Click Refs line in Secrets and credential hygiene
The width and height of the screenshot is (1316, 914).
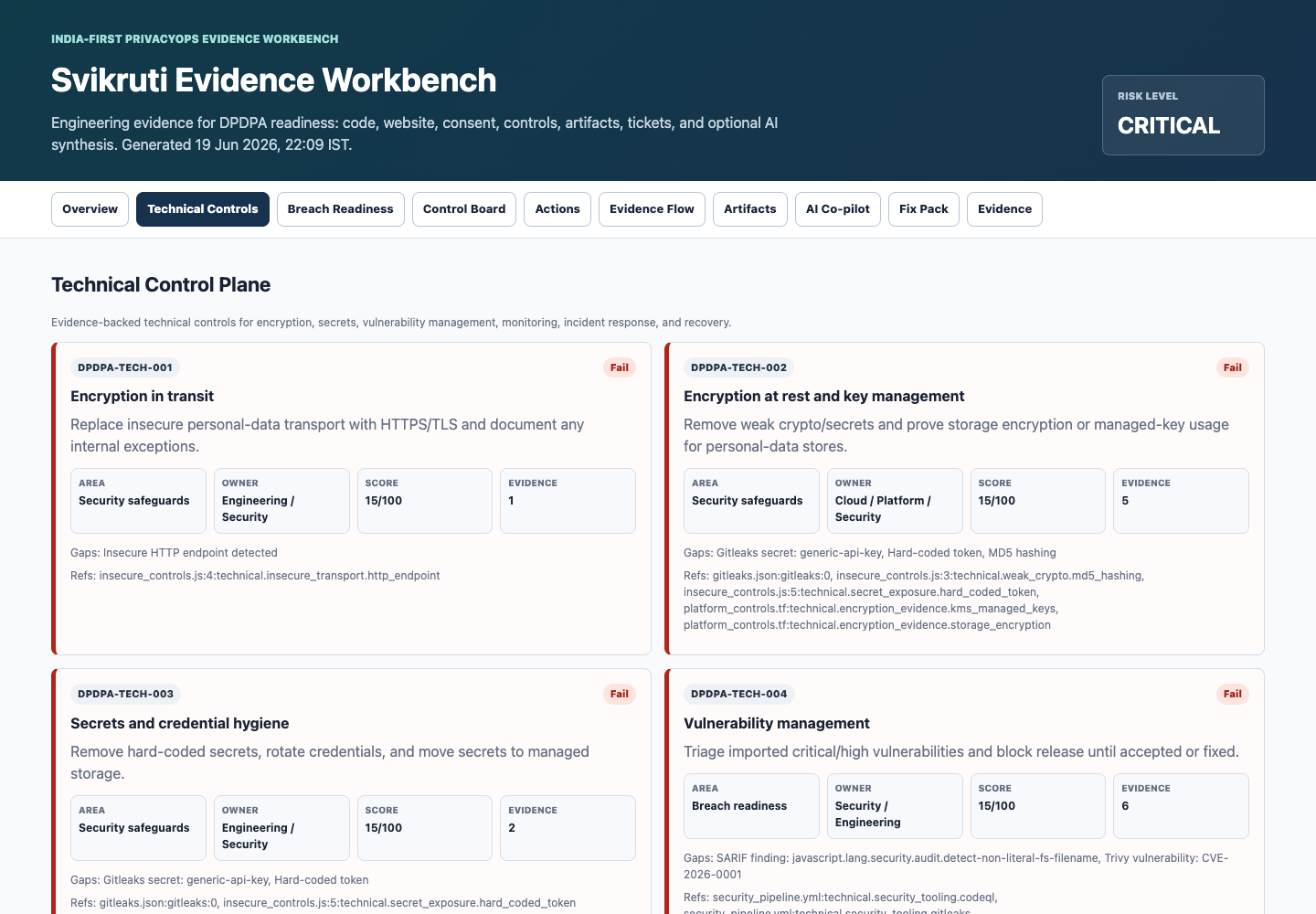323,903
